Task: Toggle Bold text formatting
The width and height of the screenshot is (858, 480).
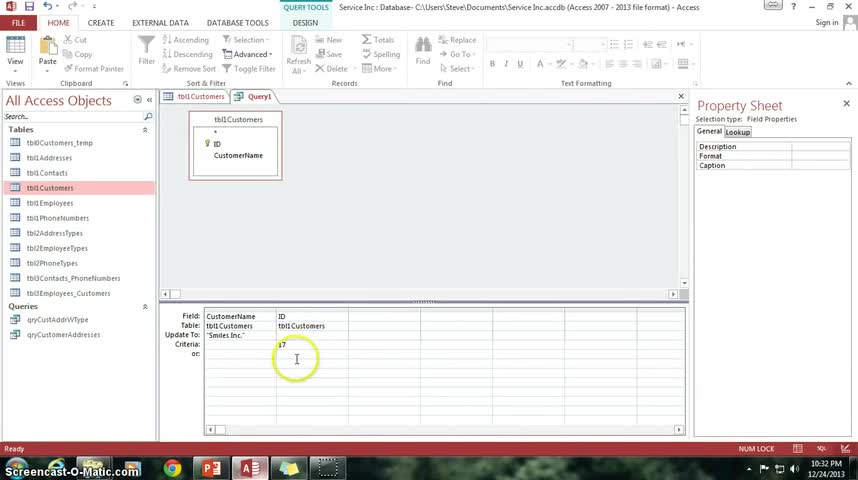Action: coord(492,64)
